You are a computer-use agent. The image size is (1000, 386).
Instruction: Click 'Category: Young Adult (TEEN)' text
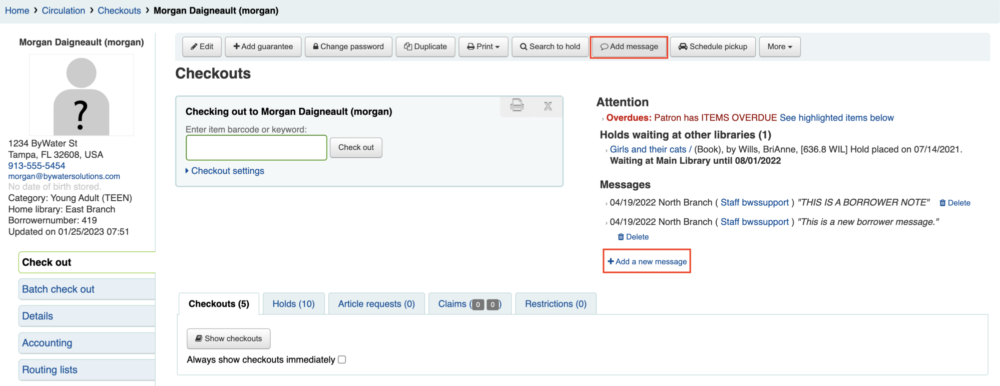70,198
